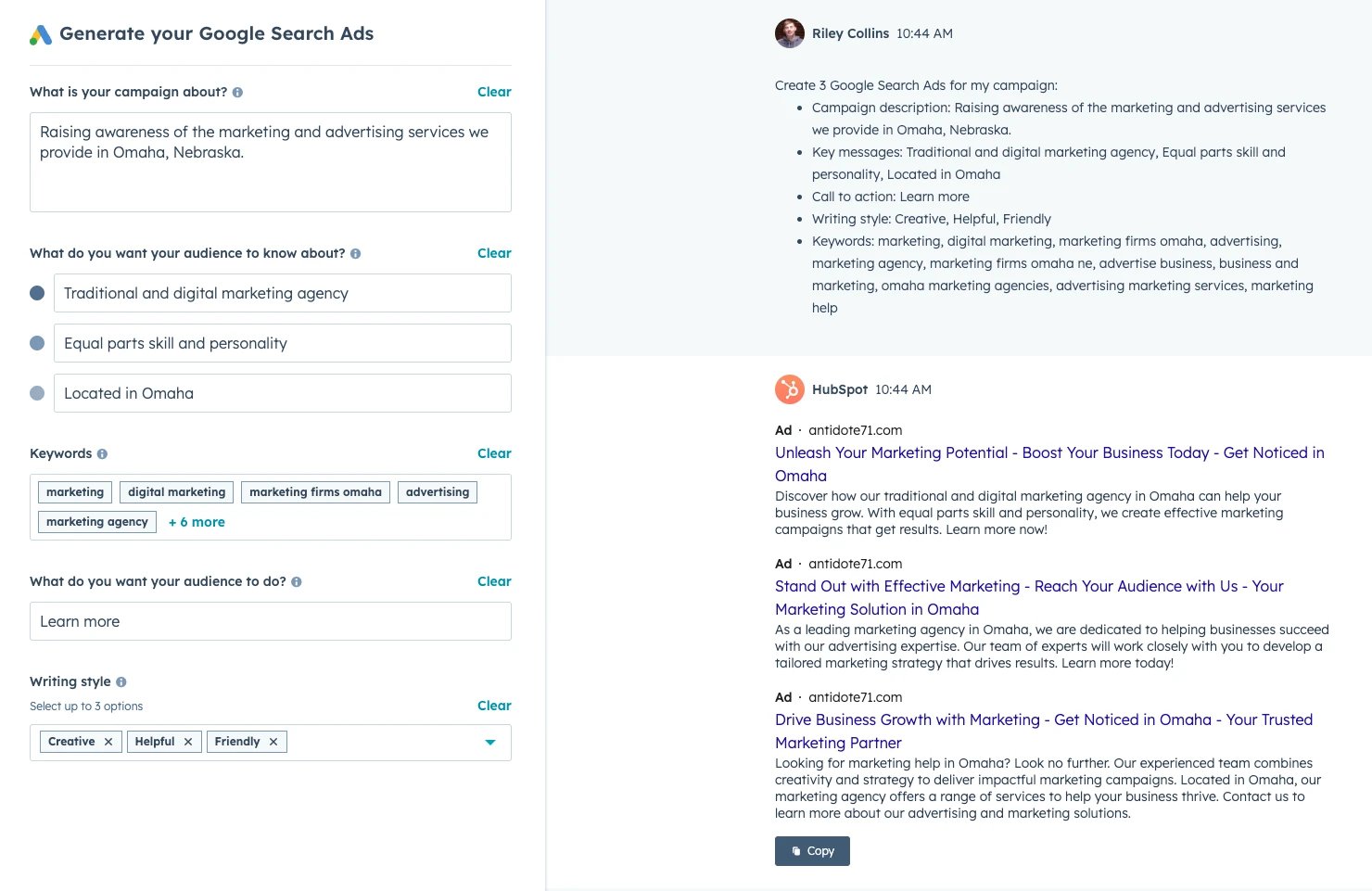Click the bullet beside Equal parts skill
The image size is (1372, 891).
(37, 343)
